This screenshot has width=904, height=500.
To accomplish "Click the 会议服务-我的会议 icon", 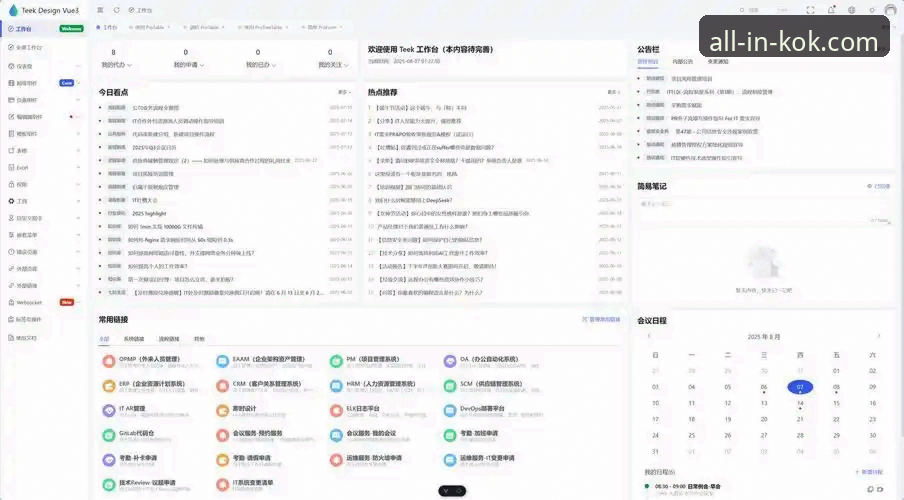I will (x=336, y=436).
